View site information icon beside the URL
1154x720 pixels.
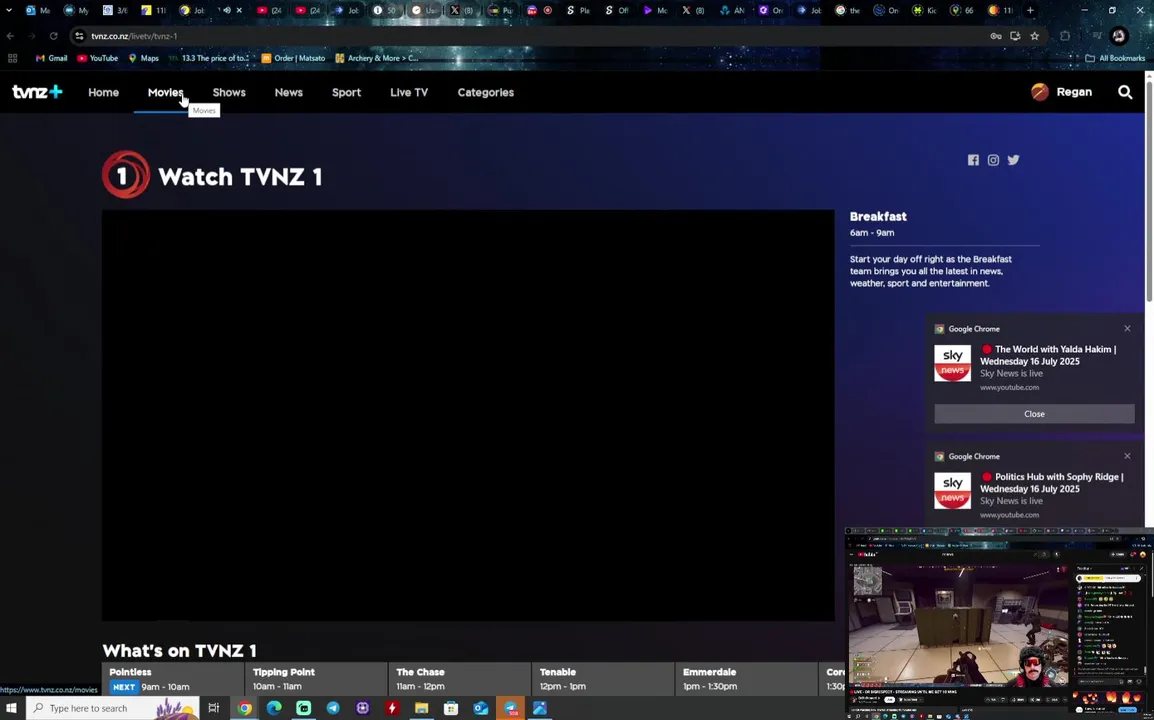79,36
